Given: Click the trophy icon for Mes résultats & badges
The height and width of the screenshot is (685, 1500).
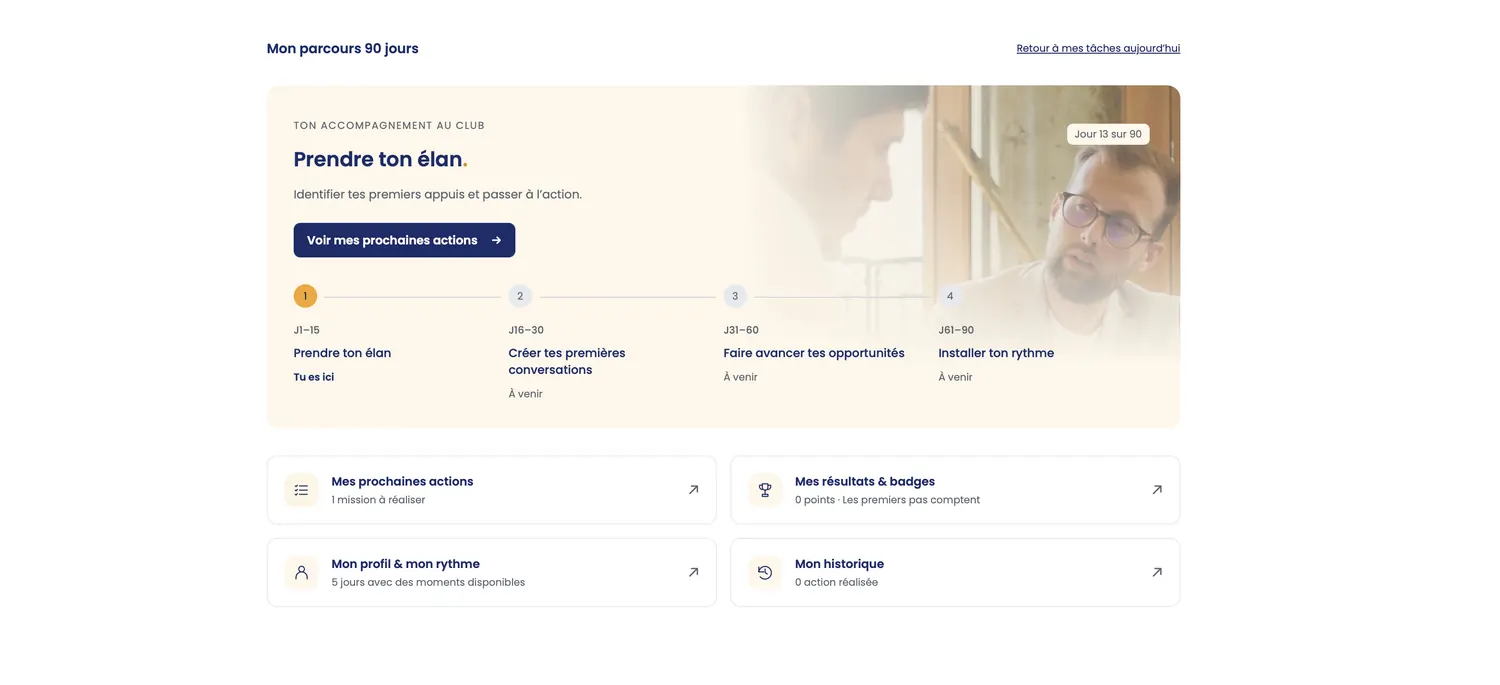Looking at the screenshot, I should pyautogui.click(x=765, y=490).
